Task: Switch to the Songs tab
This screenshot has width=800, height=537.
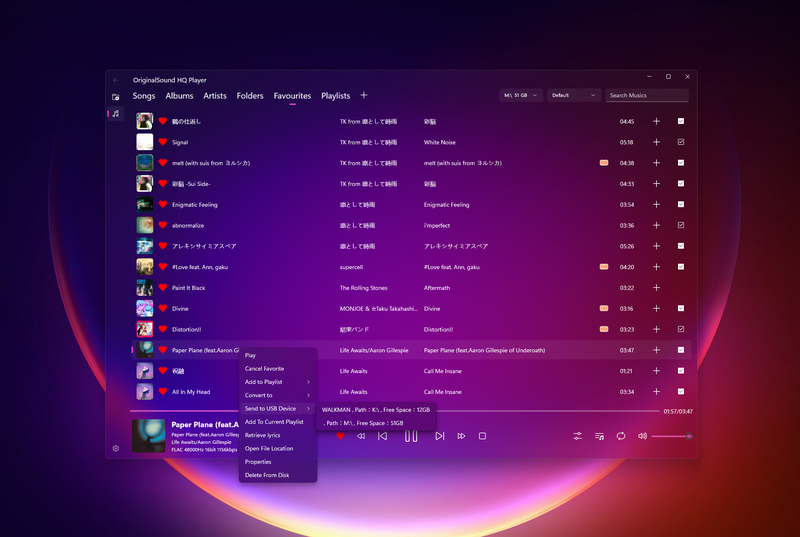Action: tap(144, 96)
